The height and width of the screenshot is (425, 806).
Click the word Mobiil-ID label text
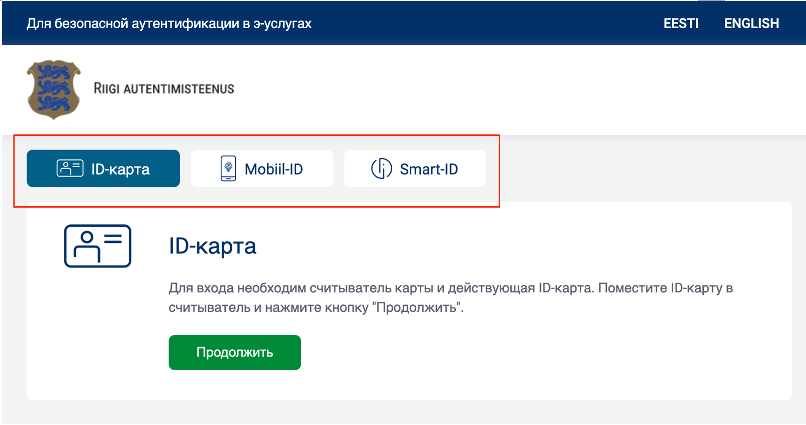coord(274,169)
